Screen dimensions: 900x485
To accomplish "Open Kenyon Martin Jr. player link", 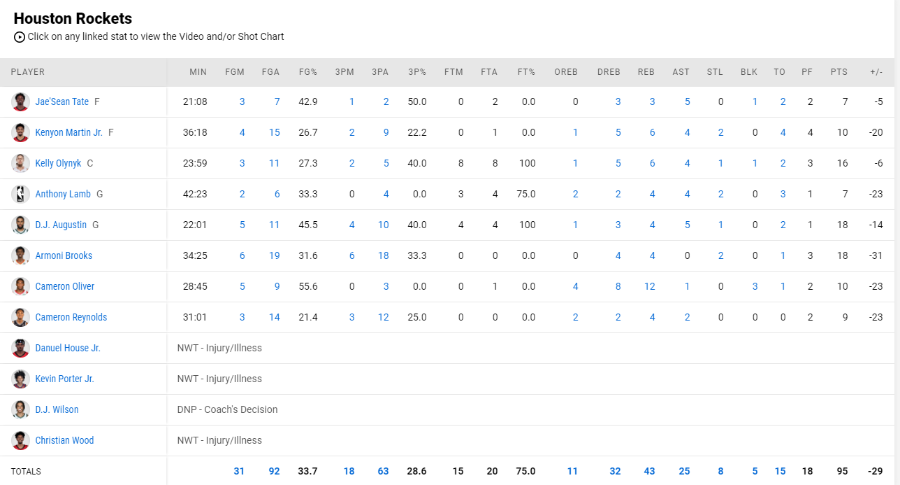I will [68, 133].
